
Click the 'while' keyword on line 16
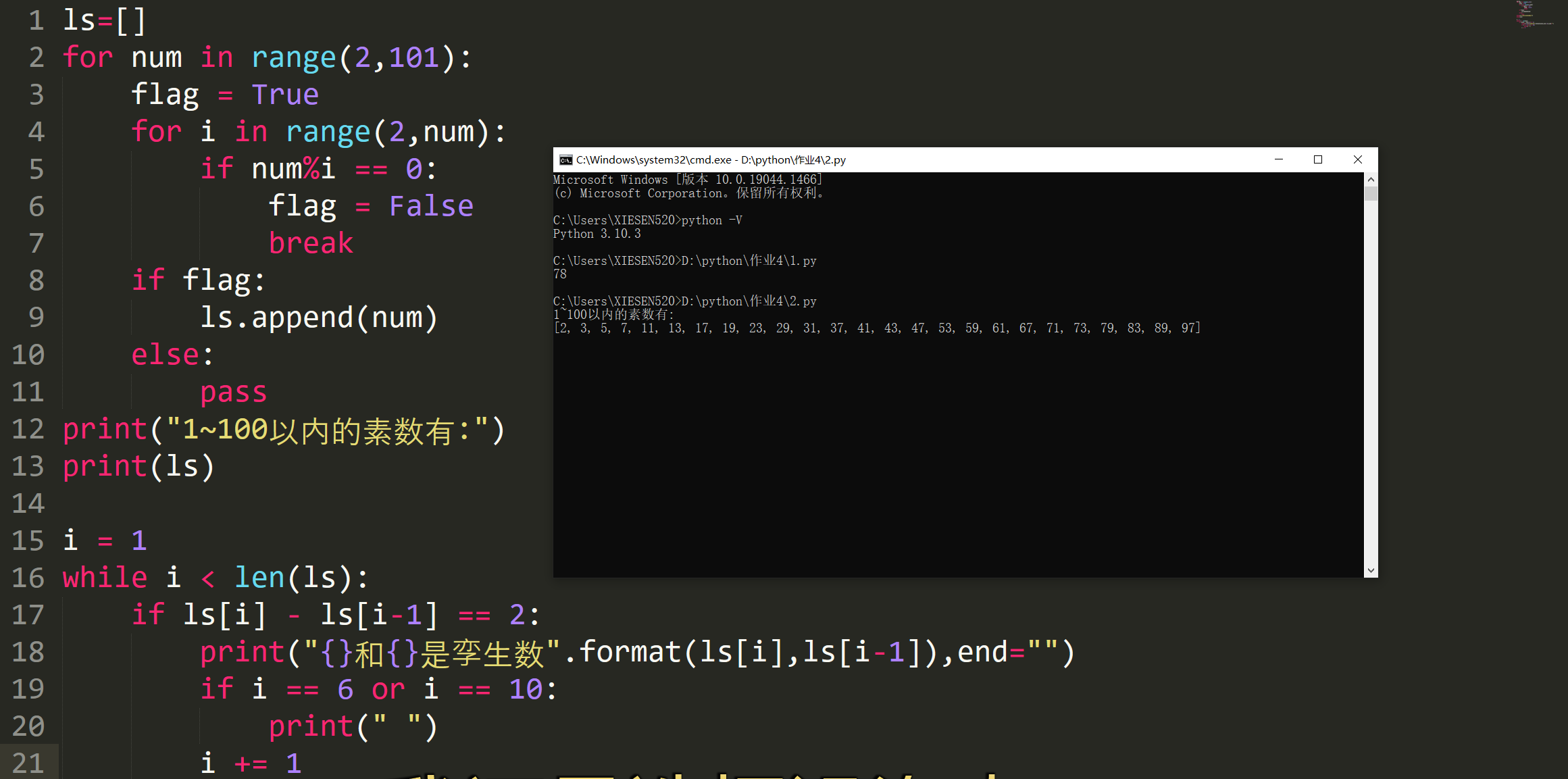click(104, 577)
